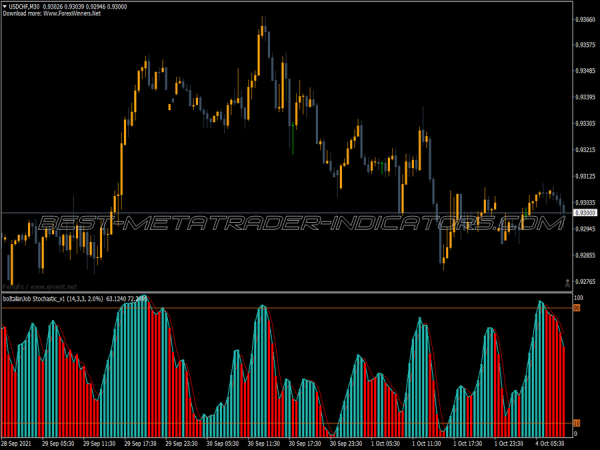Click the Download more: Www.ForexWinners.Net text
600x450 pixels.
tap(52, 13)
